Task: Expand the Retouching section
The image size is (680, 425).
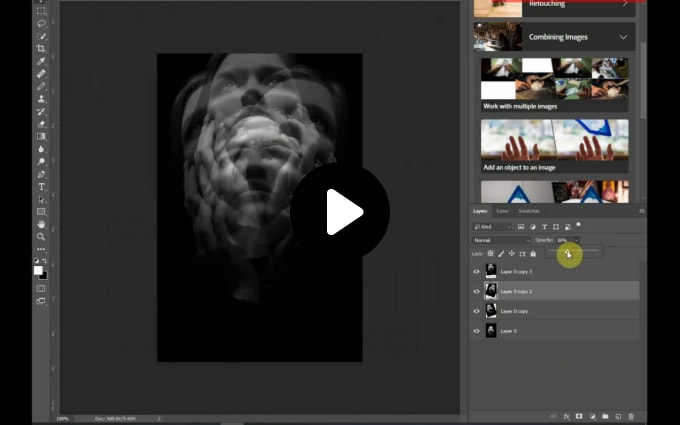Action: point(625,4)
